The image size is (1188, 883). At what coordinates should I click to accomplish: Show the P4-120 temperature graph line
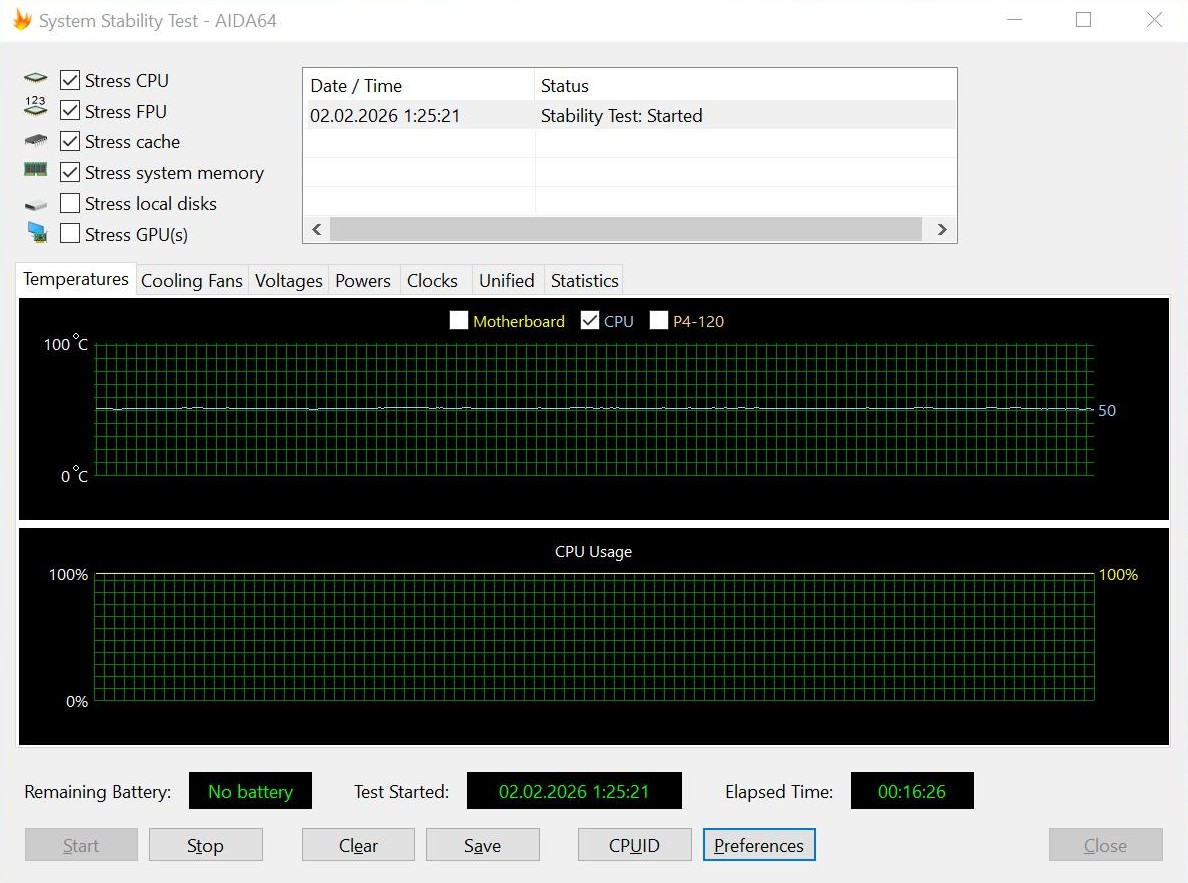(x=658, y=320)
